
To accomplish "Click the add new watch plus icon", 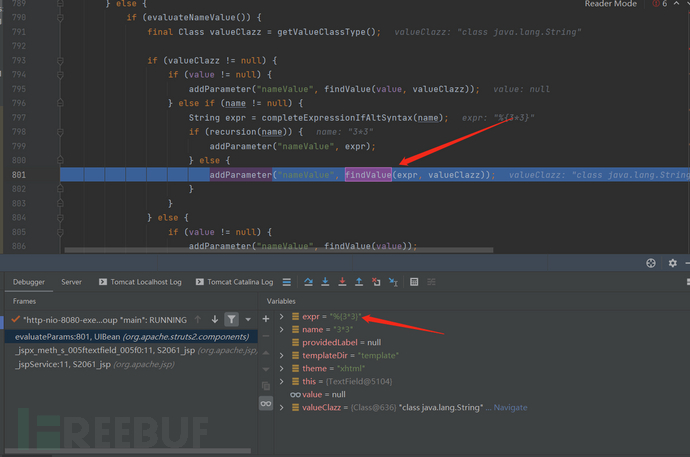I will (266, 319).
